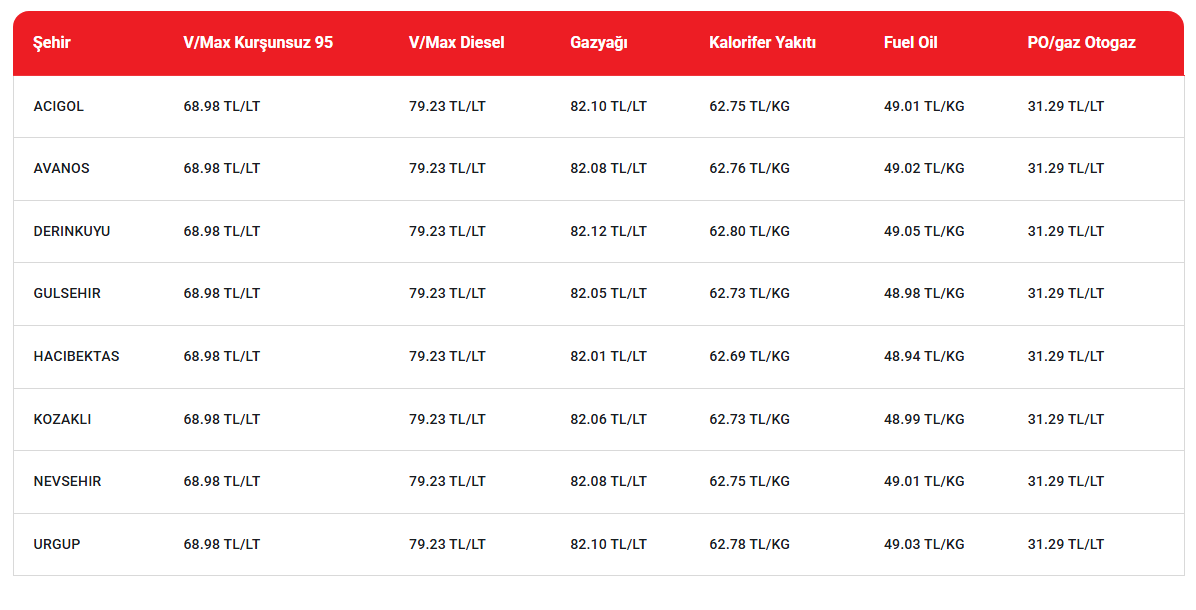Click ACIGOL Otogaz price 31.29 TL/LT
Image resolution: width=1196 pixels, height=610 pixels.
pos(1066,106)
